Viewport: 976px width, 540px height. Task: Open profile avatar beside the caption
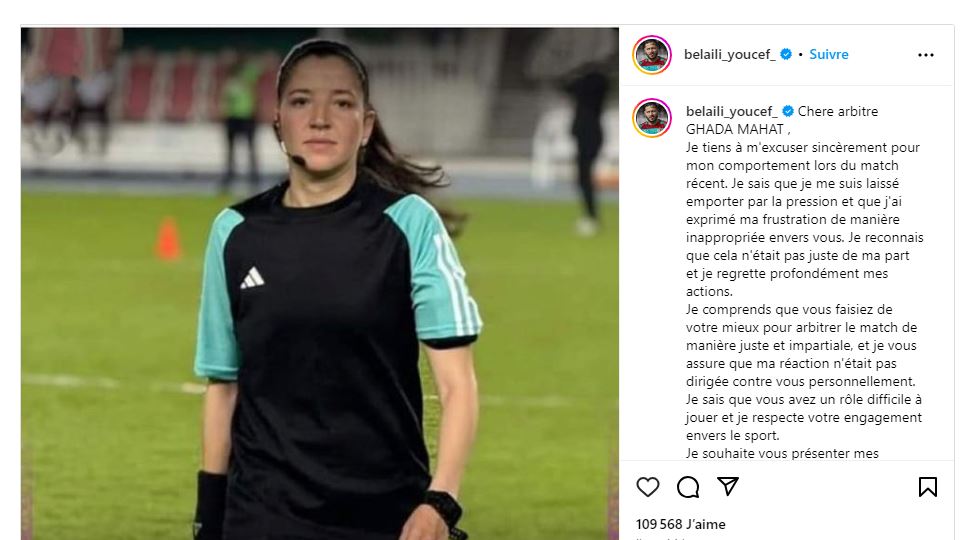pos(652,118)
